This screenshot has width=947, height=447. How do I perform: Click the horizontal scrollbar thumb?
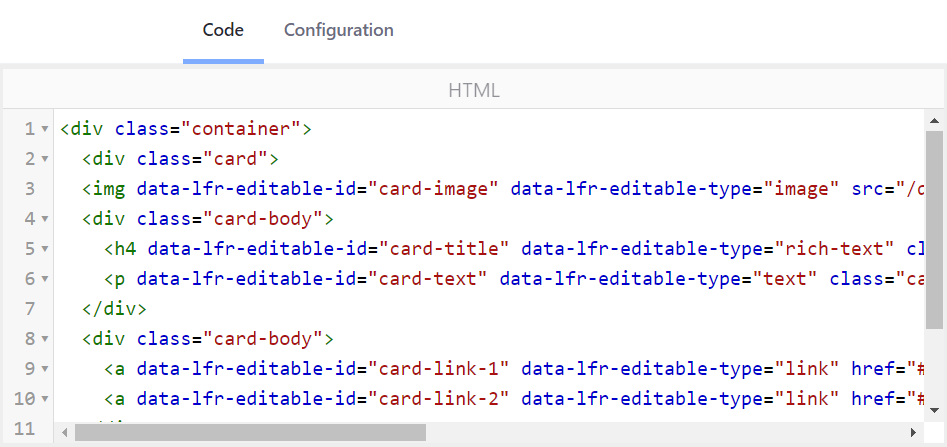(x=250, y=433)
